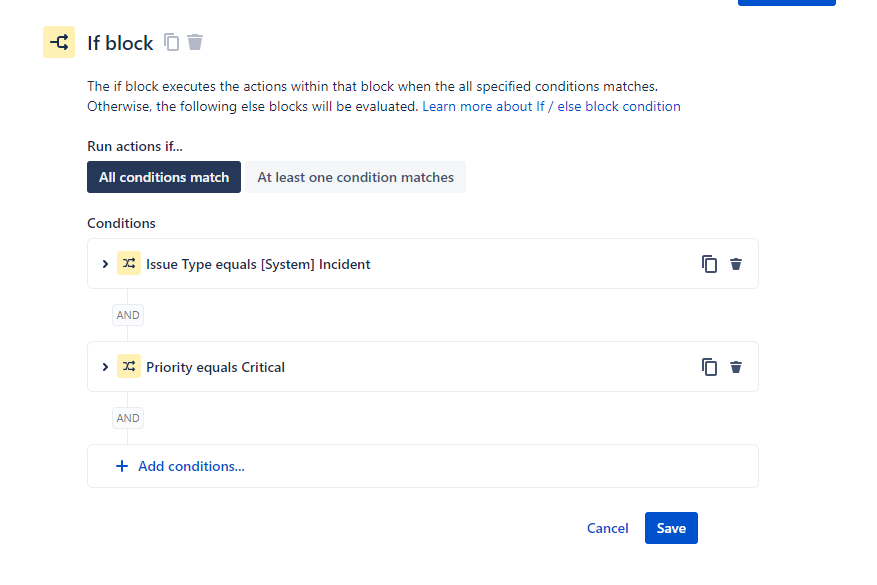Select All conditions match option
Viewport: 877px width, 585px height.
164,177
